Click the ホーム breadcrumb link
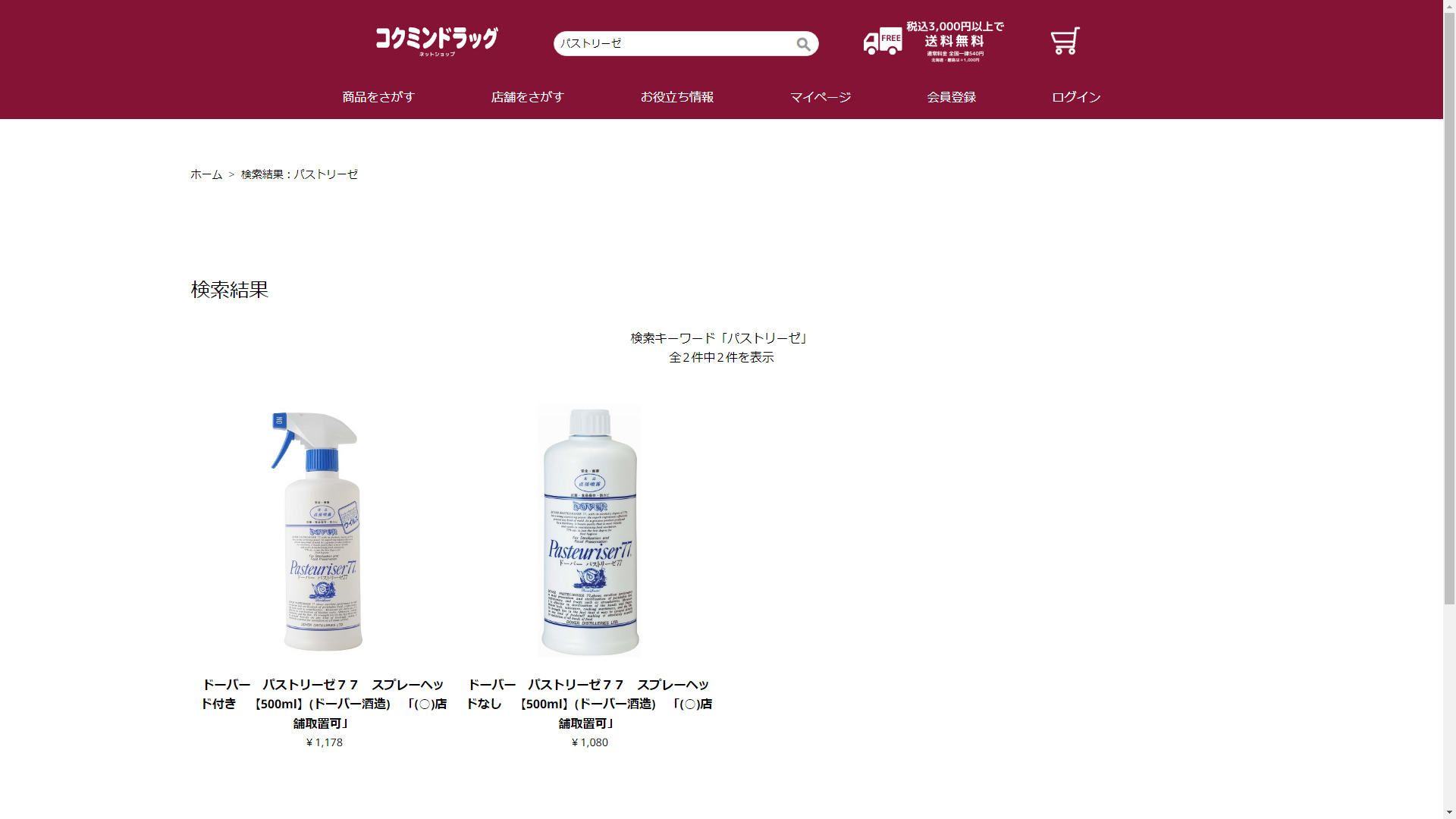Image resolution: width=1456 pixels, height=819 pixels. [206, 174]
